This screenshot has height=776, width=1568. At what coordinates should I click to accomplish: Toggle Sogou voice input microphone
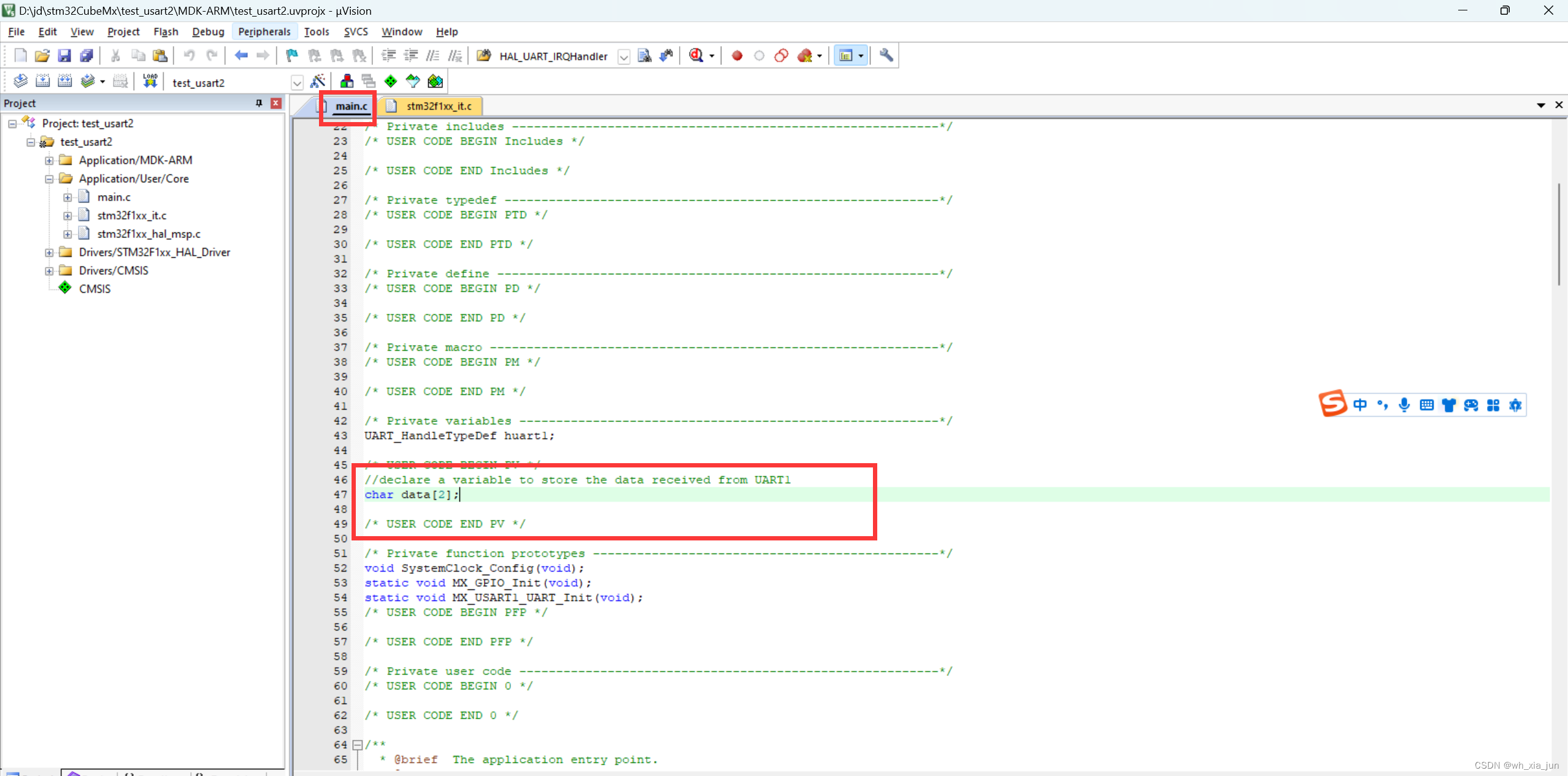pos(1404,405)
